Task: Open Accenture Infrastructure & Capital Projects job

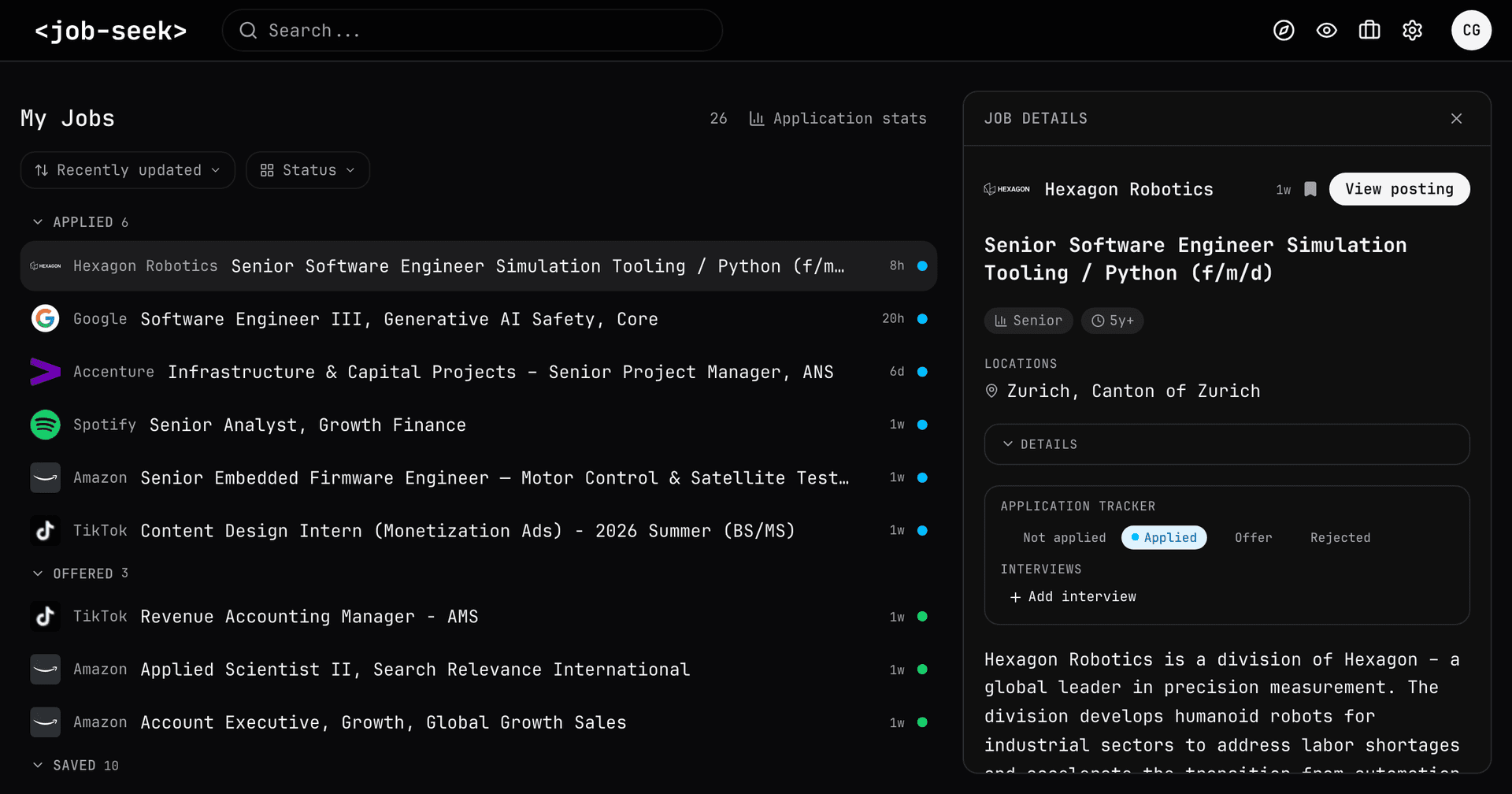Action: [479, 371]
